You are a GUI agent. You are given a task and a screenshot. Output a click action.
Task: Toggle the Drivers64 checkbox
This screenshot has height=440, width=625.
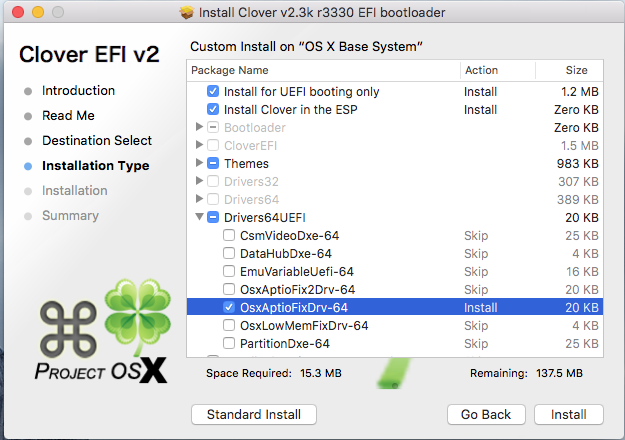point(213,199)
